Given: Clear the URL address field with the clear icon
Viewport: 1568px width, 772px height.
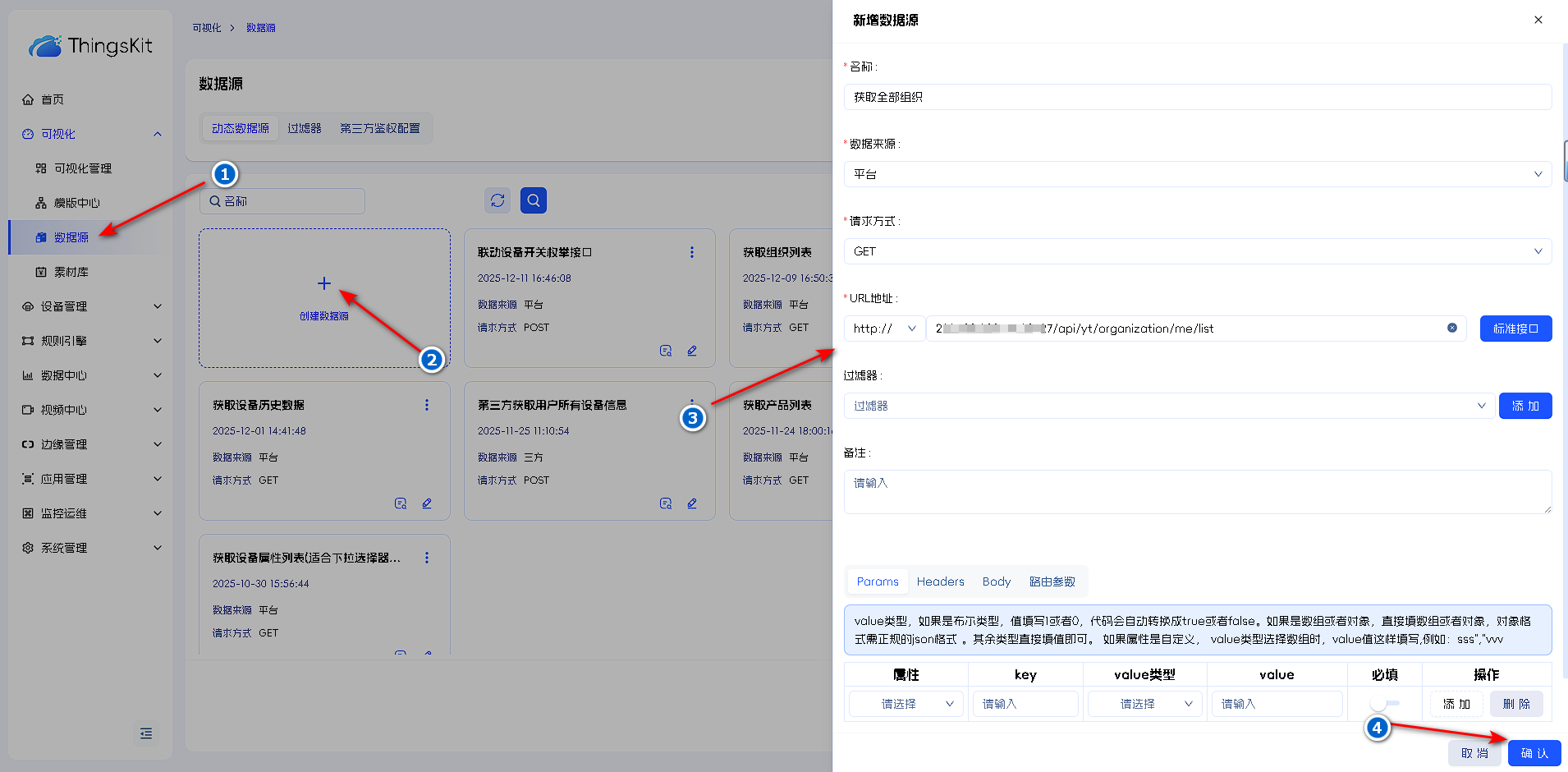Looking at the screenshot, I should tap(1452, 329).
